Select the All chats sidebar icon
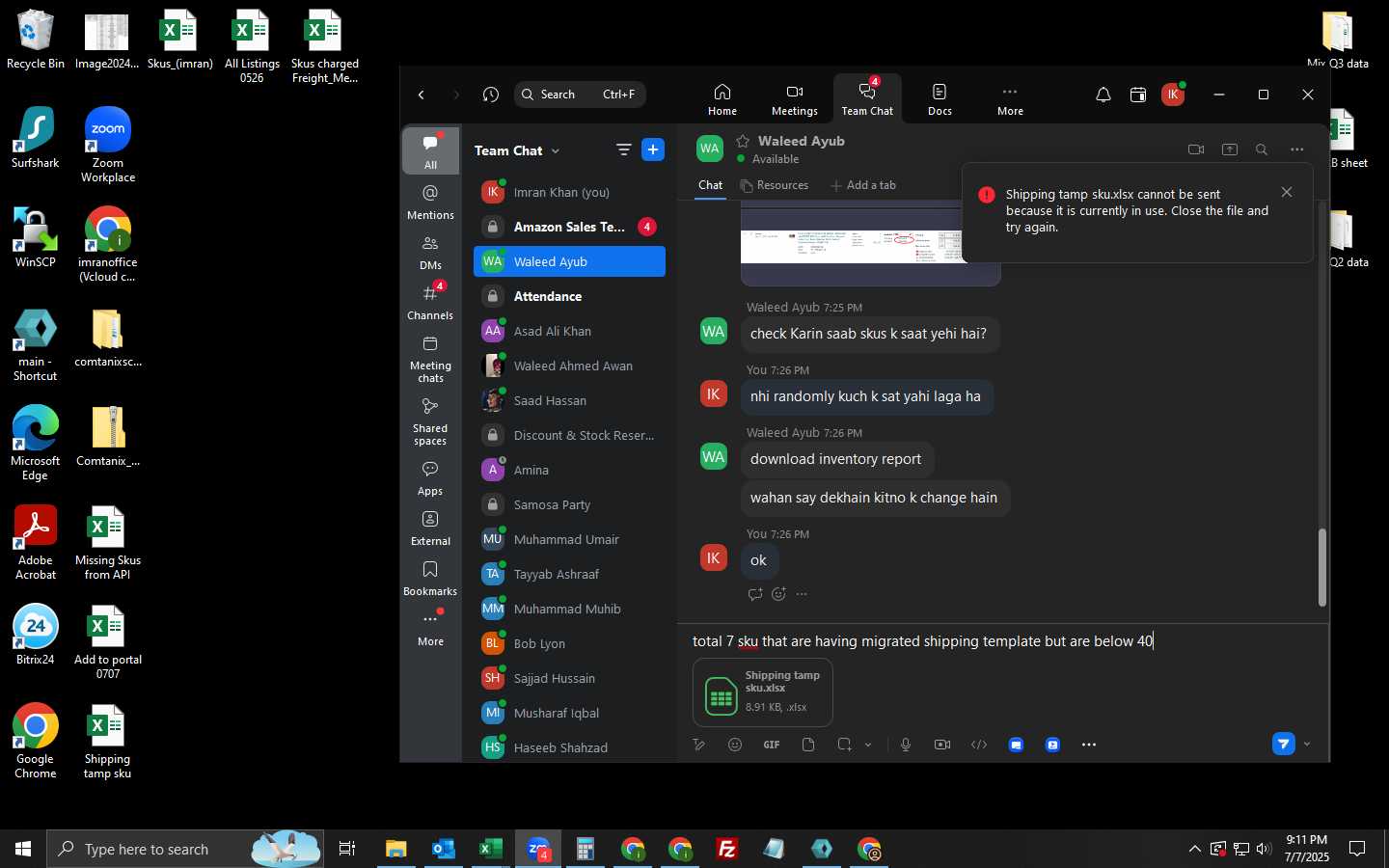The image size is (1389, 868). click(x=430, y=151)
